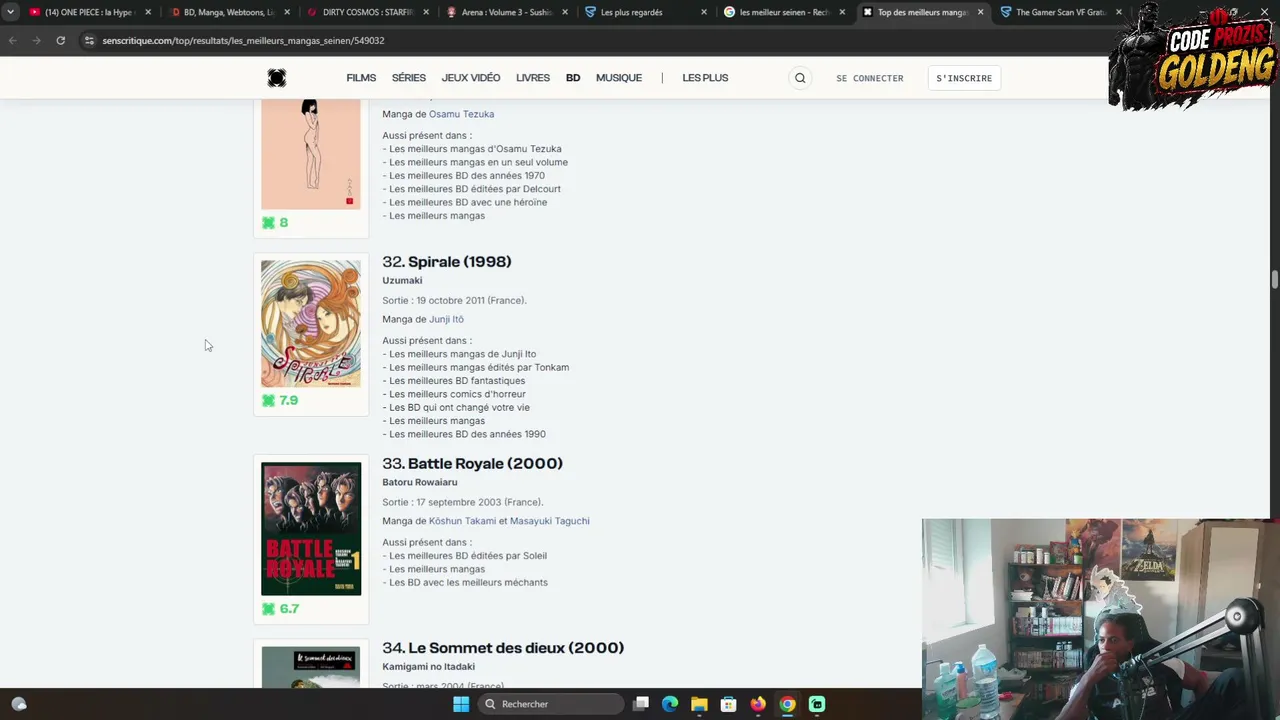Switch to the DIRTY COSMOS tab
The image size is (1280, 720).
(x=367, y=12)
